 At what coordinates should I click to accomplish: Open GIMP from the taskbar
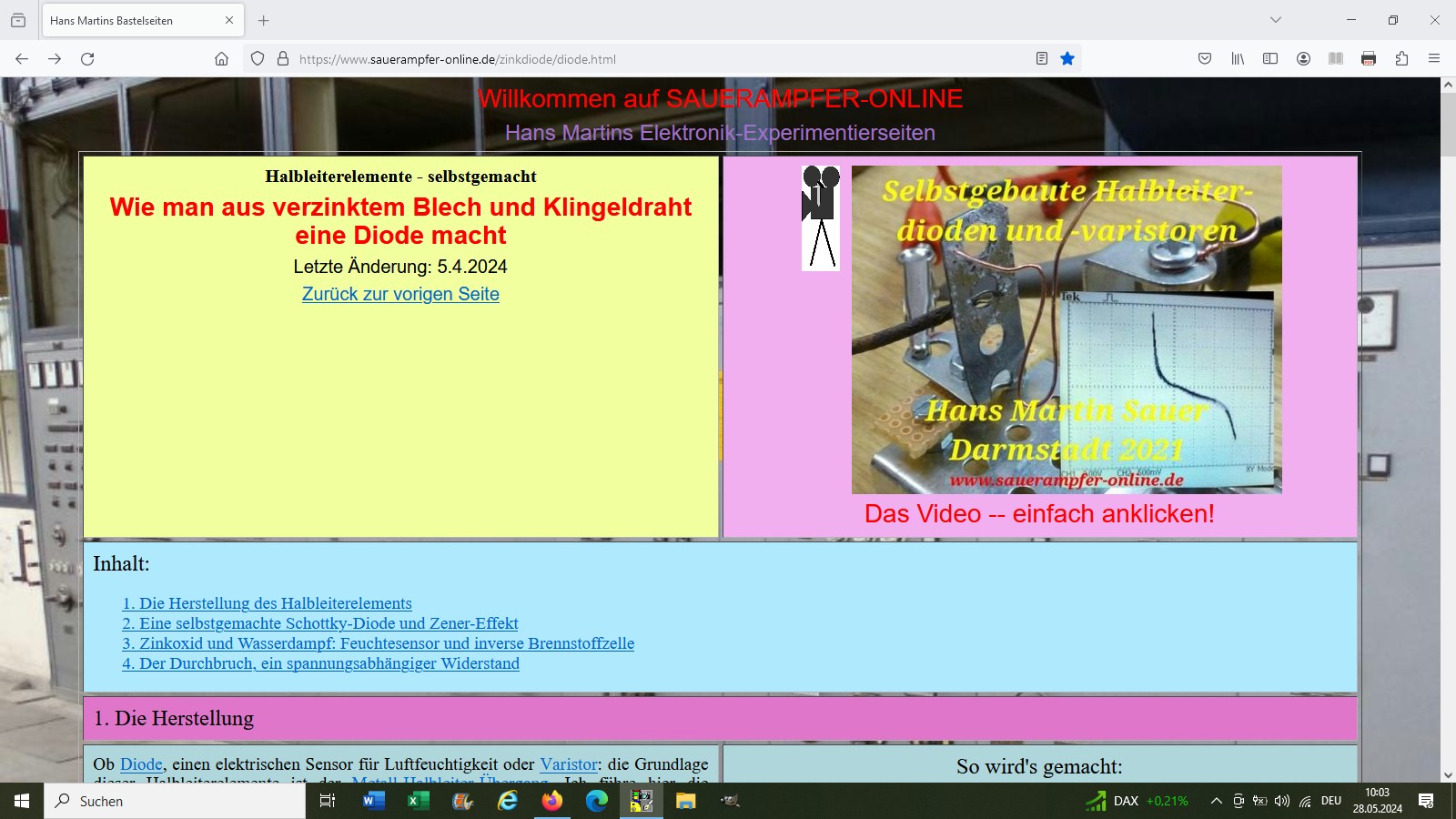coord(731,801)
